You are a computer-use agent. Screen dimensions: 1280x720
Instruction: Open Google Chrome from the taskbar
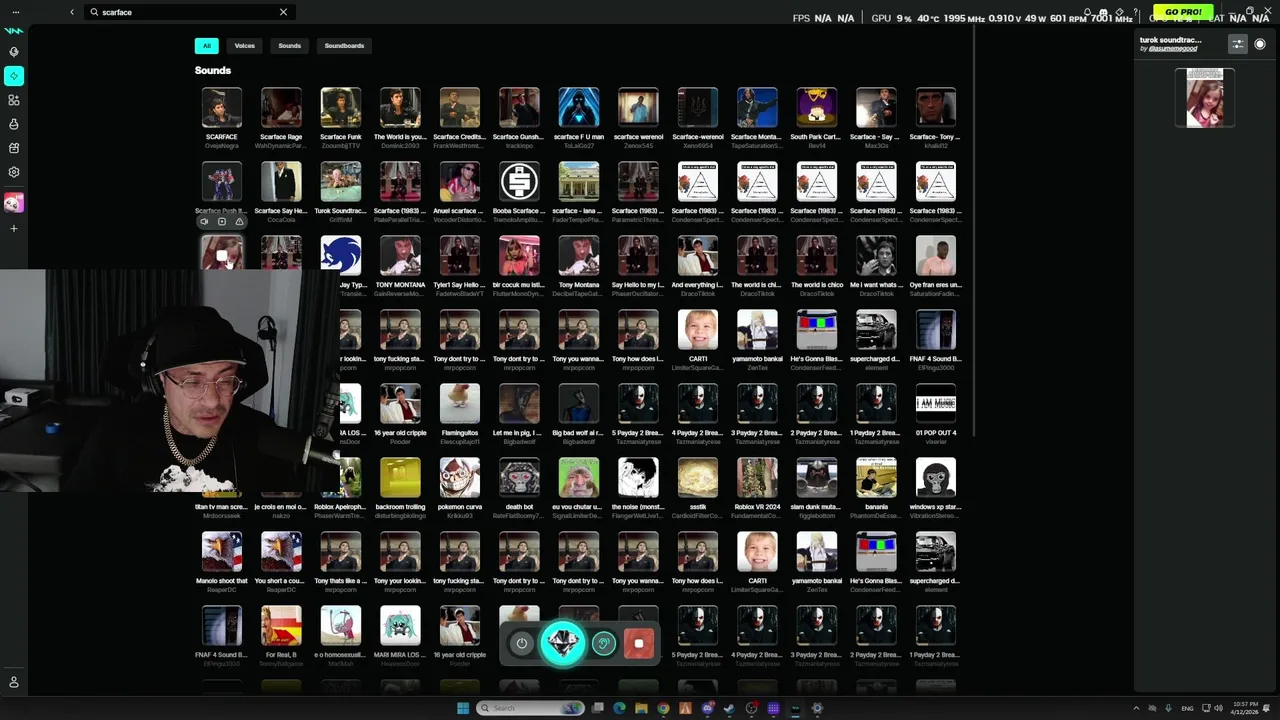point(663,708)
